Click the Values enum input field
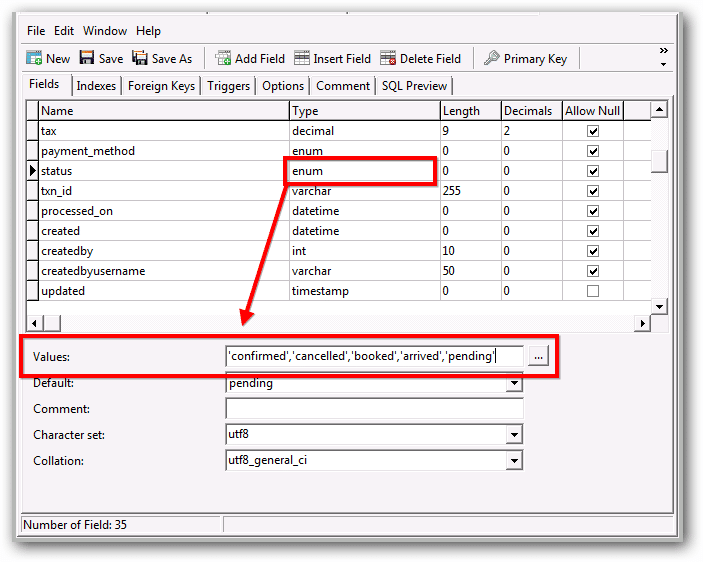Viewport: 703px width, 562px height. point(374,356)
